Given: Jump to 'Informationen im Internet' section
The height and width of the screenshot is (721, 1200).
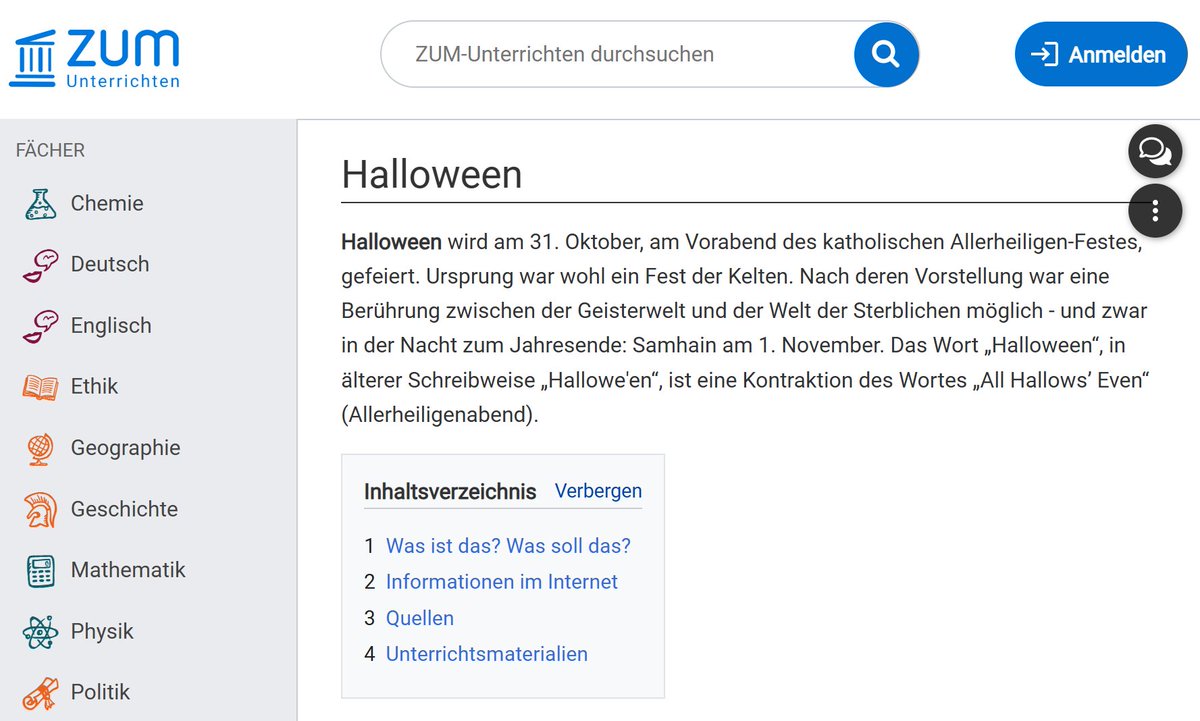Looking at the screenshot, I should click(502, 581).
